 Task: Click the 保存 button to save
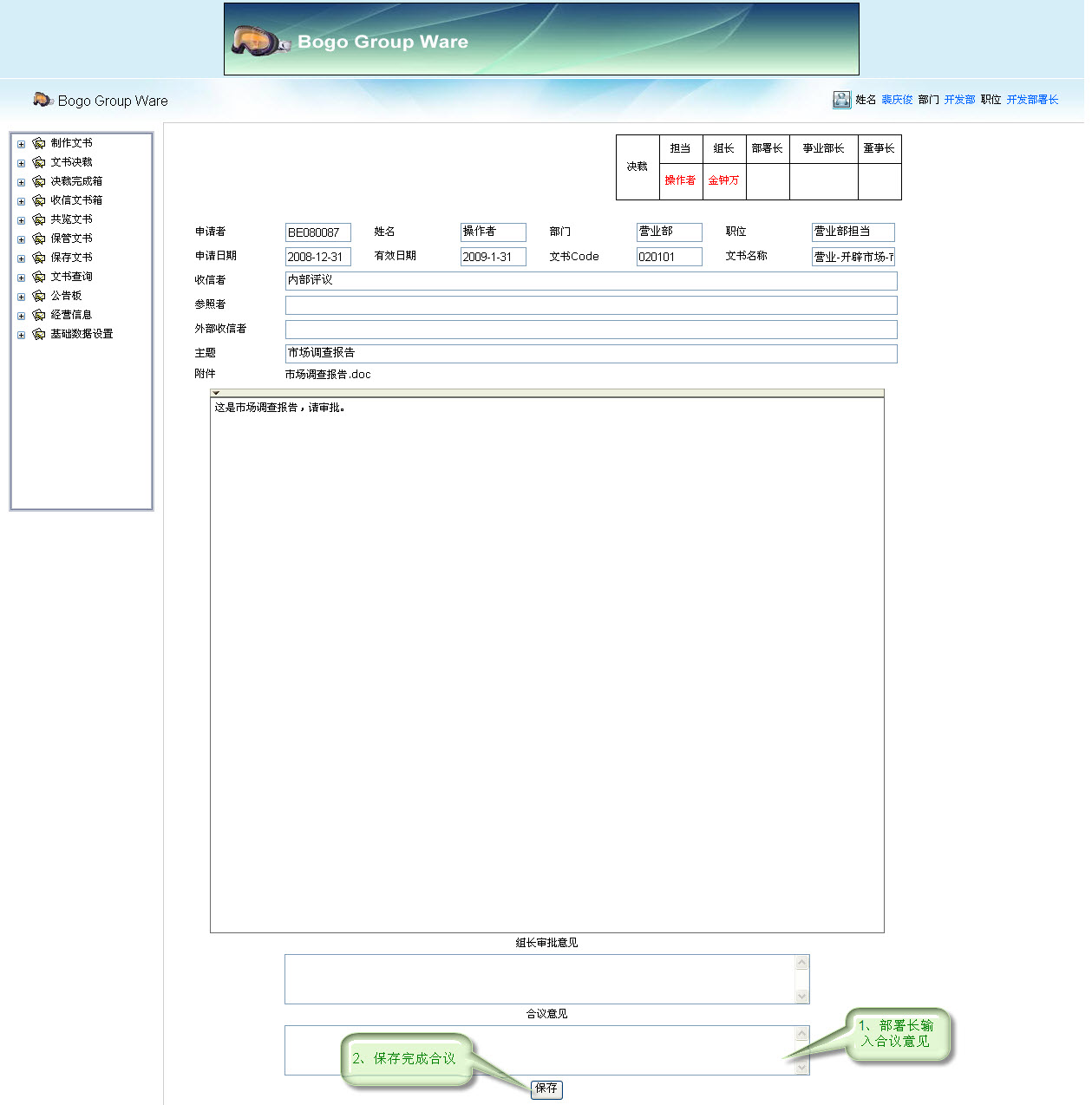tap(546, 1090)
